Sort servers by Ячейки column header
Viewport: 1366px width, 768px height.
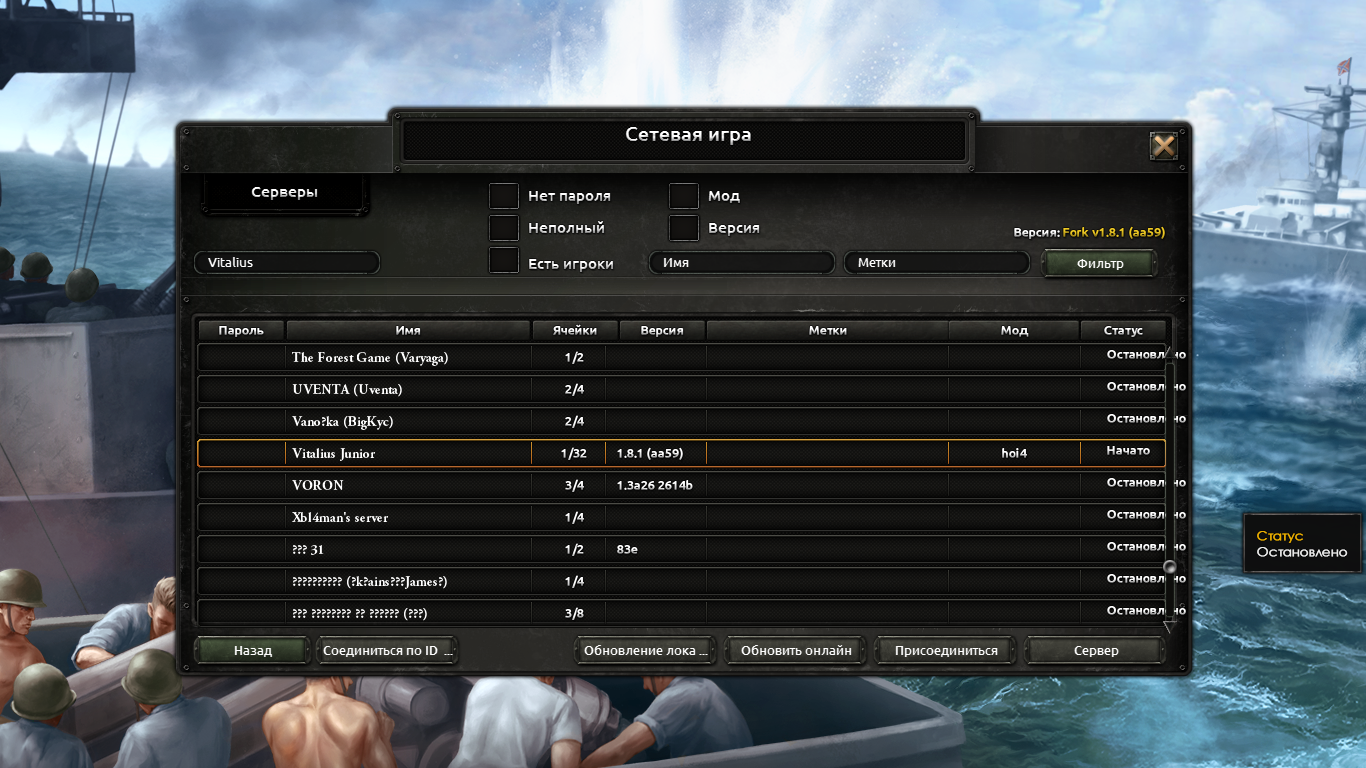click(575, 330)
